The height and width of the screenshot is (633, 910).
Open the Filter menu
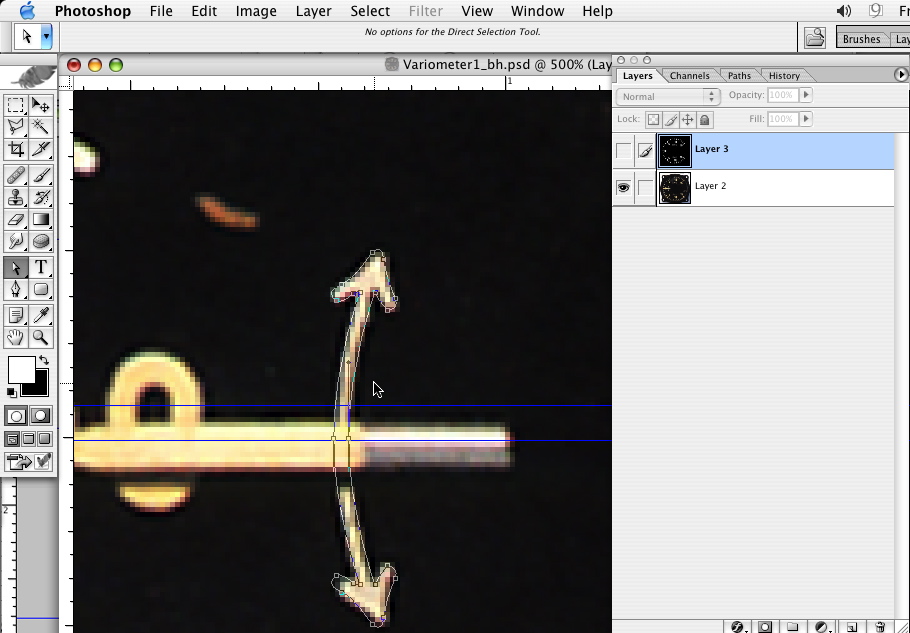pyautogui.click(x=426, y=11)
